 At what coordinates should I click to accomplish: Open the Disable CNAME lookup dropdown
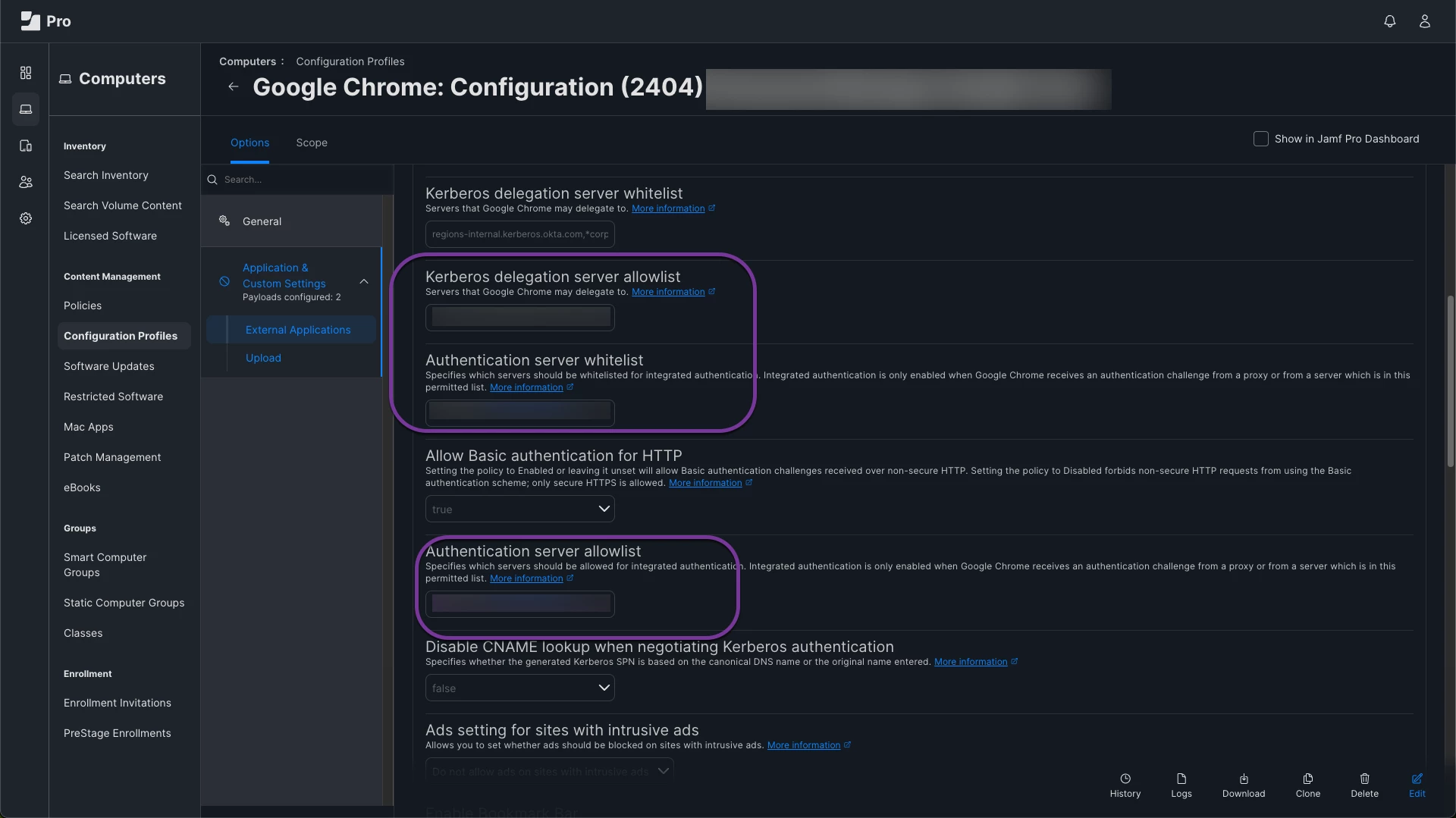520,688
